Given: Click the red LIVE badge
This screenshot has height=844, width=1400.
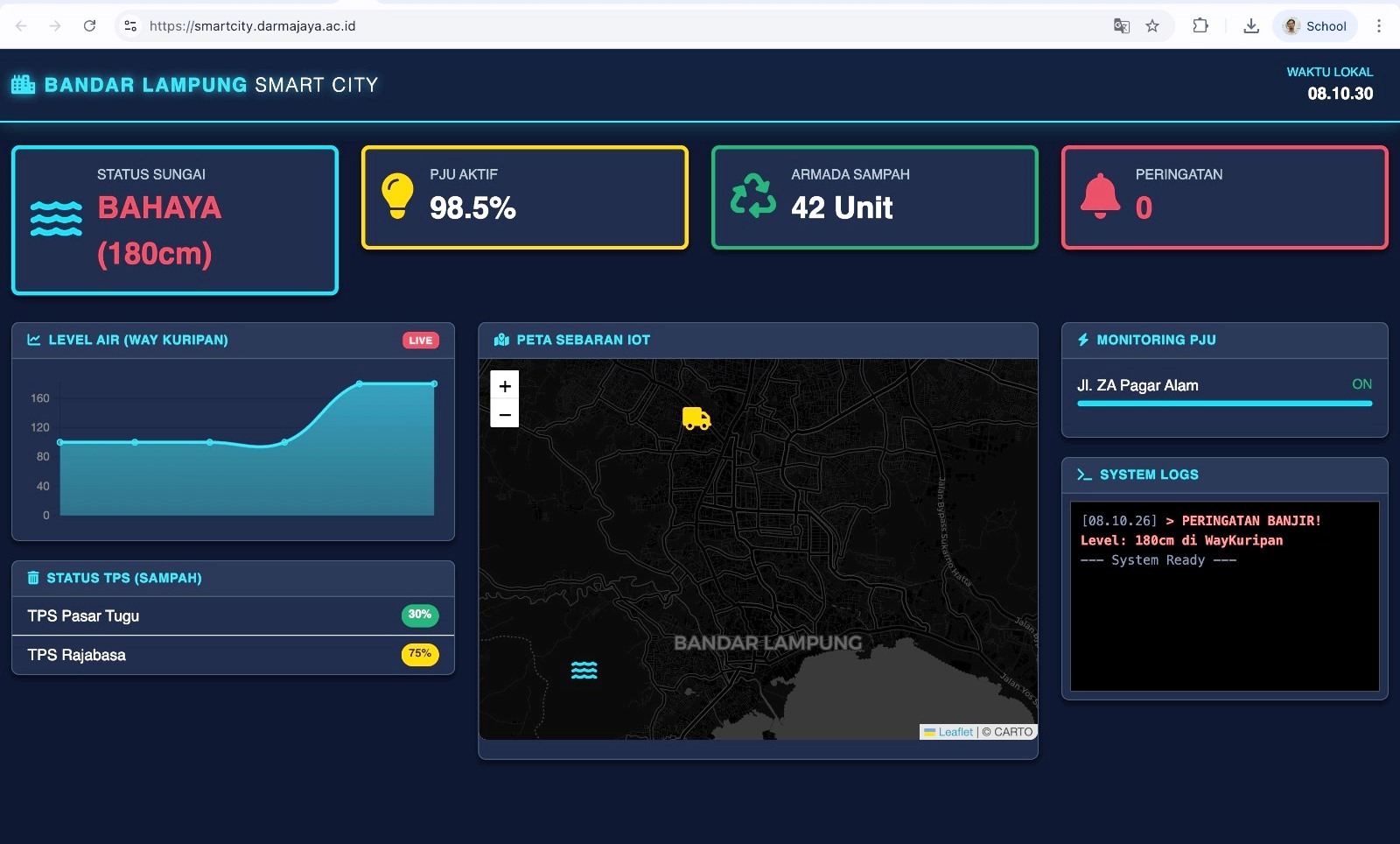Looking at the screenshot, I should pos(420,341).
